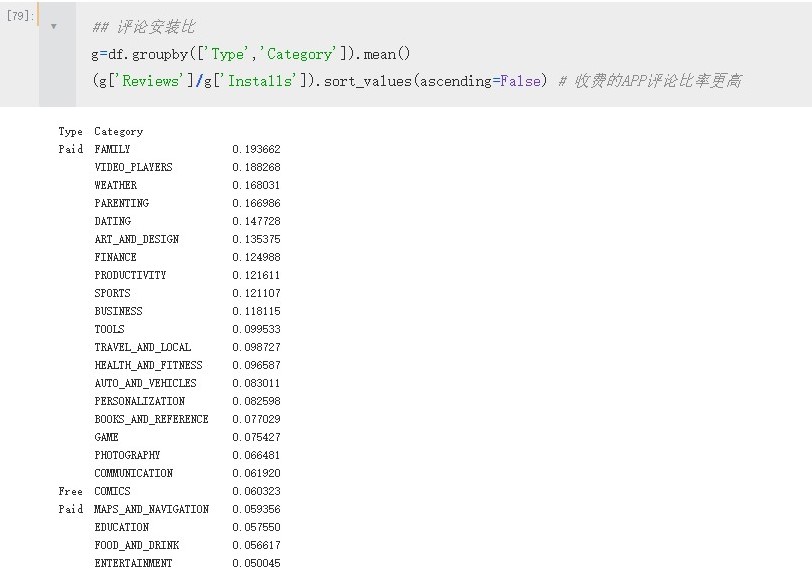Select the value 0.193662
The image size is (812, 573).
tap(256, 149)
